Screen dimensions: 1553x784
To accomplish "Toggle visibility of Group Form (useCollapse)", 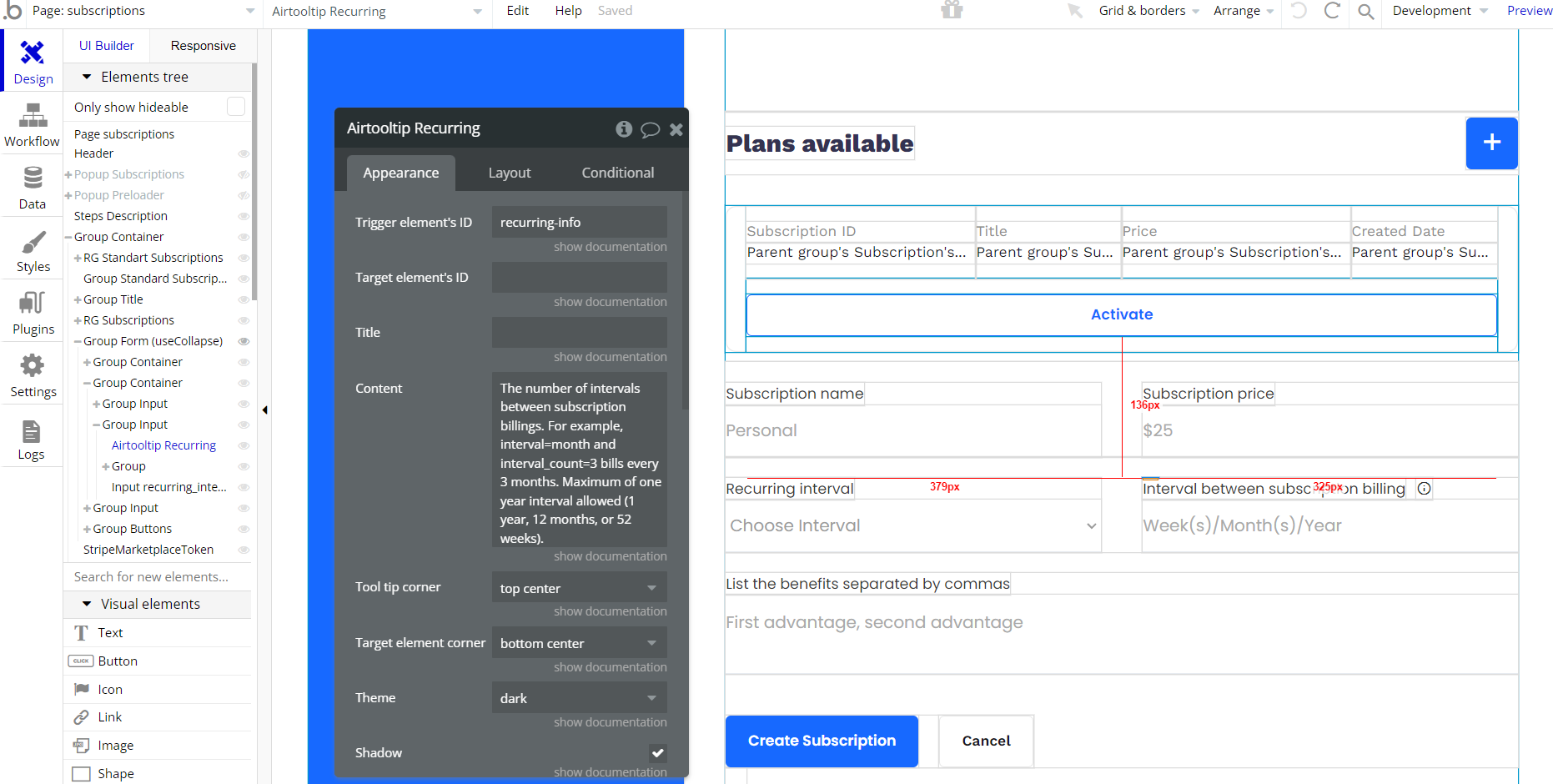I will click(x=244, y=341).
